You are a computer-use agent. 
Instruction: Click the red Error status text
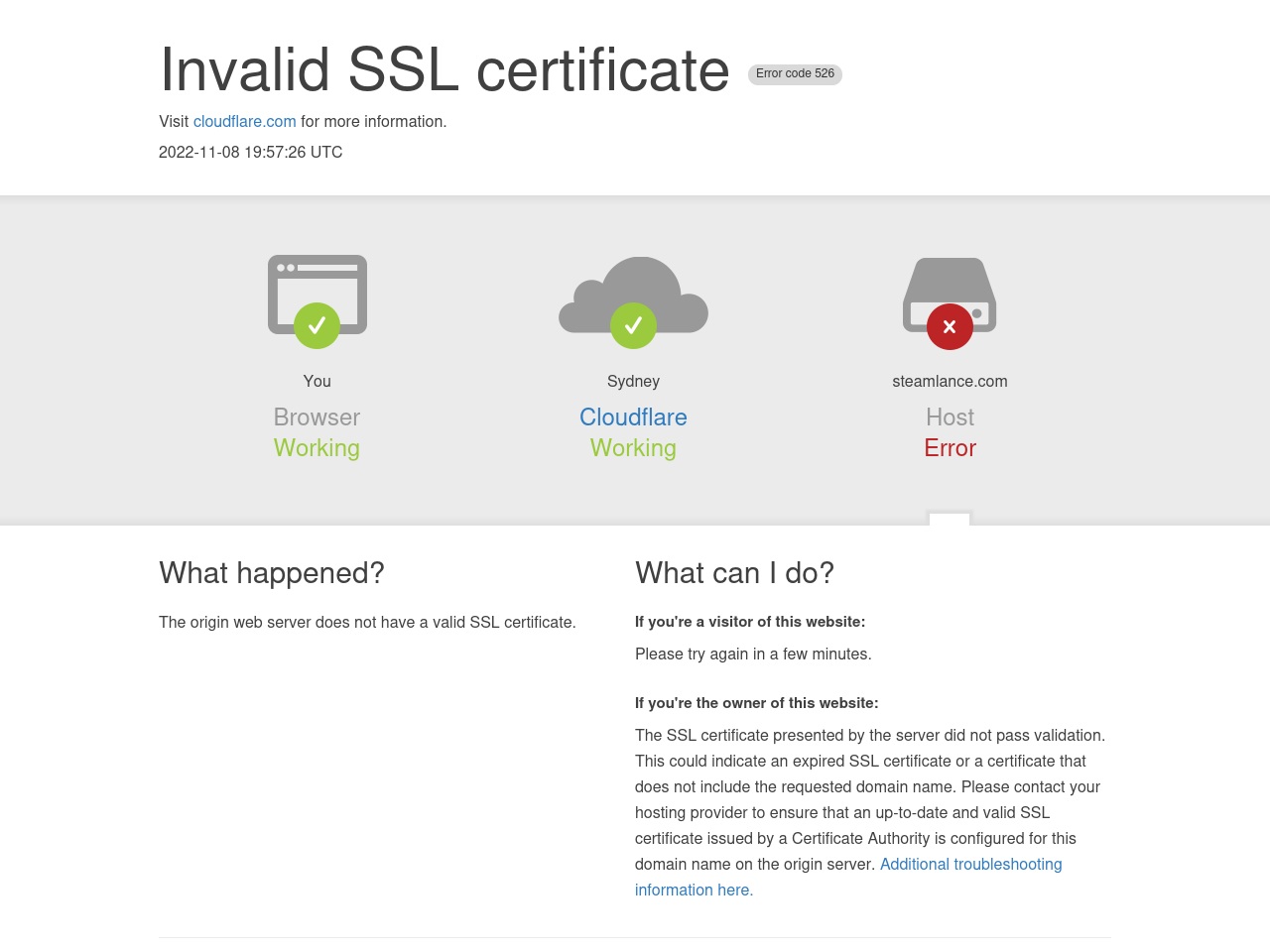coord(950,448)
